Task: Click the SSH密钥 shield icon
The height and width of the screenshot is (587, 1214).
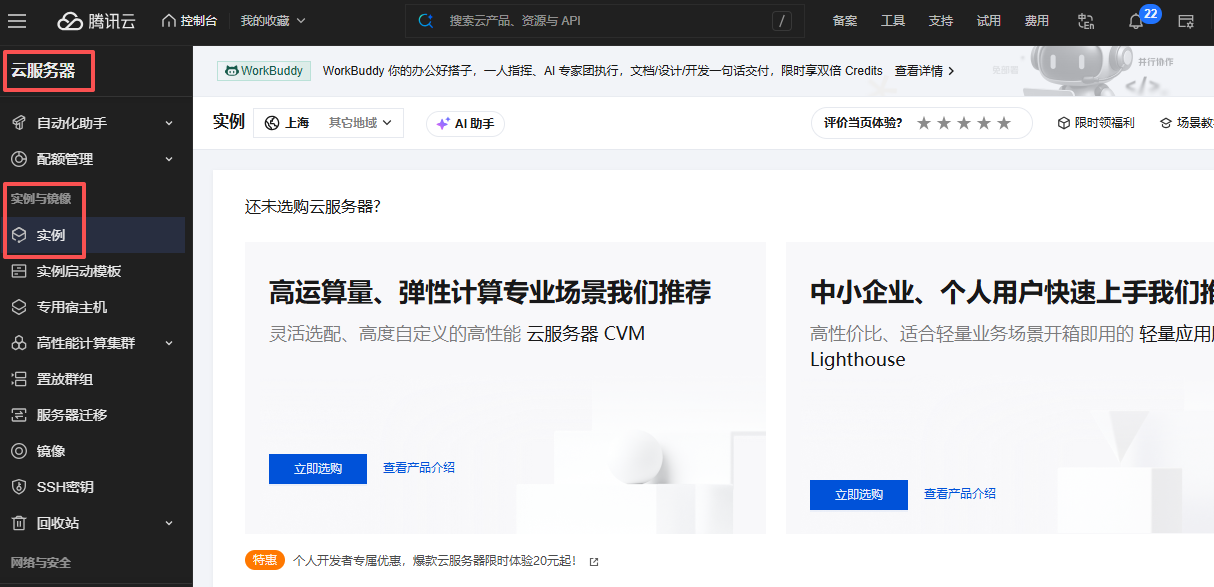Action: pyautogui.click(x=18, y=487)
